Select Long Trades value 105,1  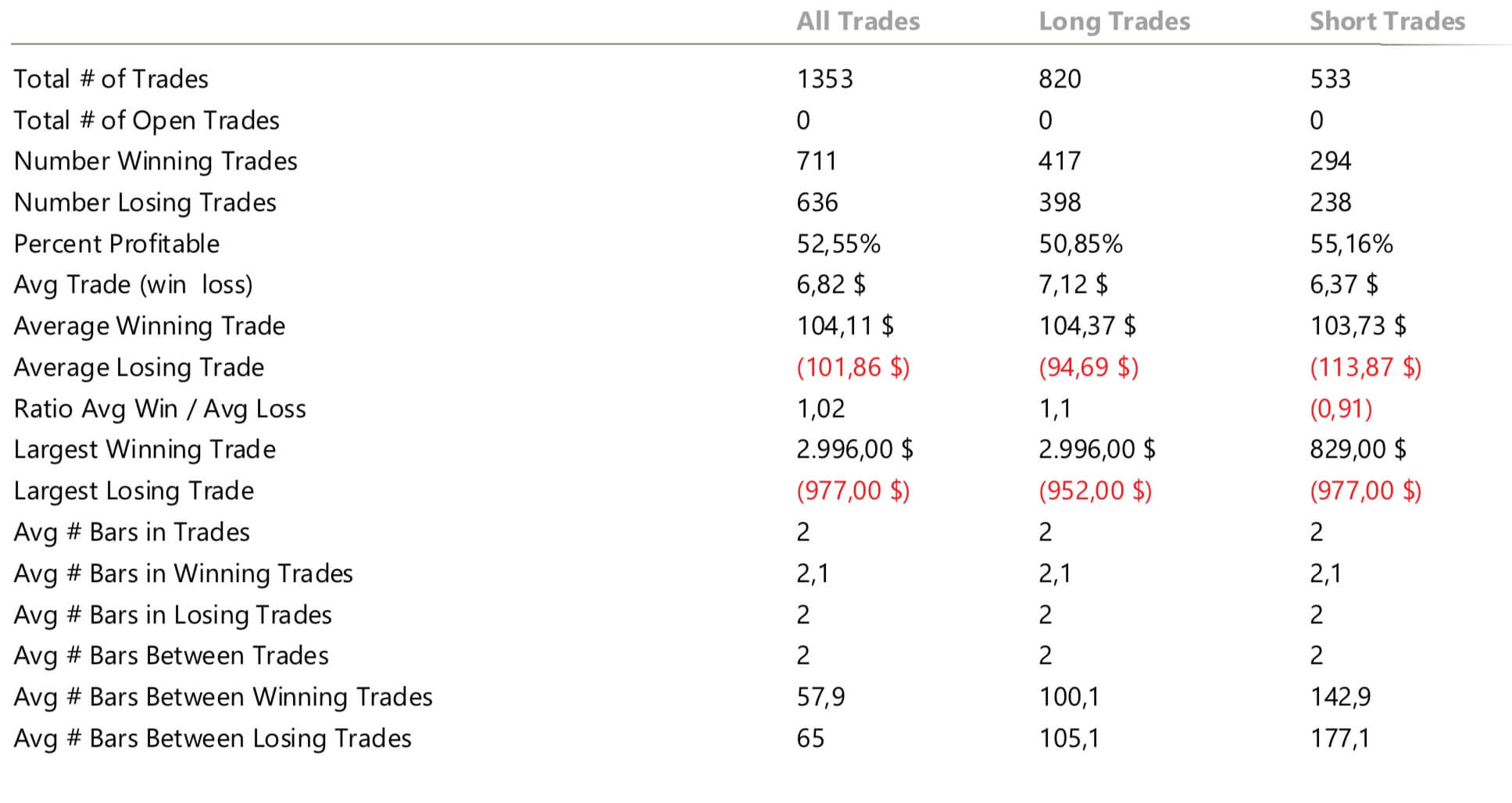pyautogui.click(x=1069, y=738)
